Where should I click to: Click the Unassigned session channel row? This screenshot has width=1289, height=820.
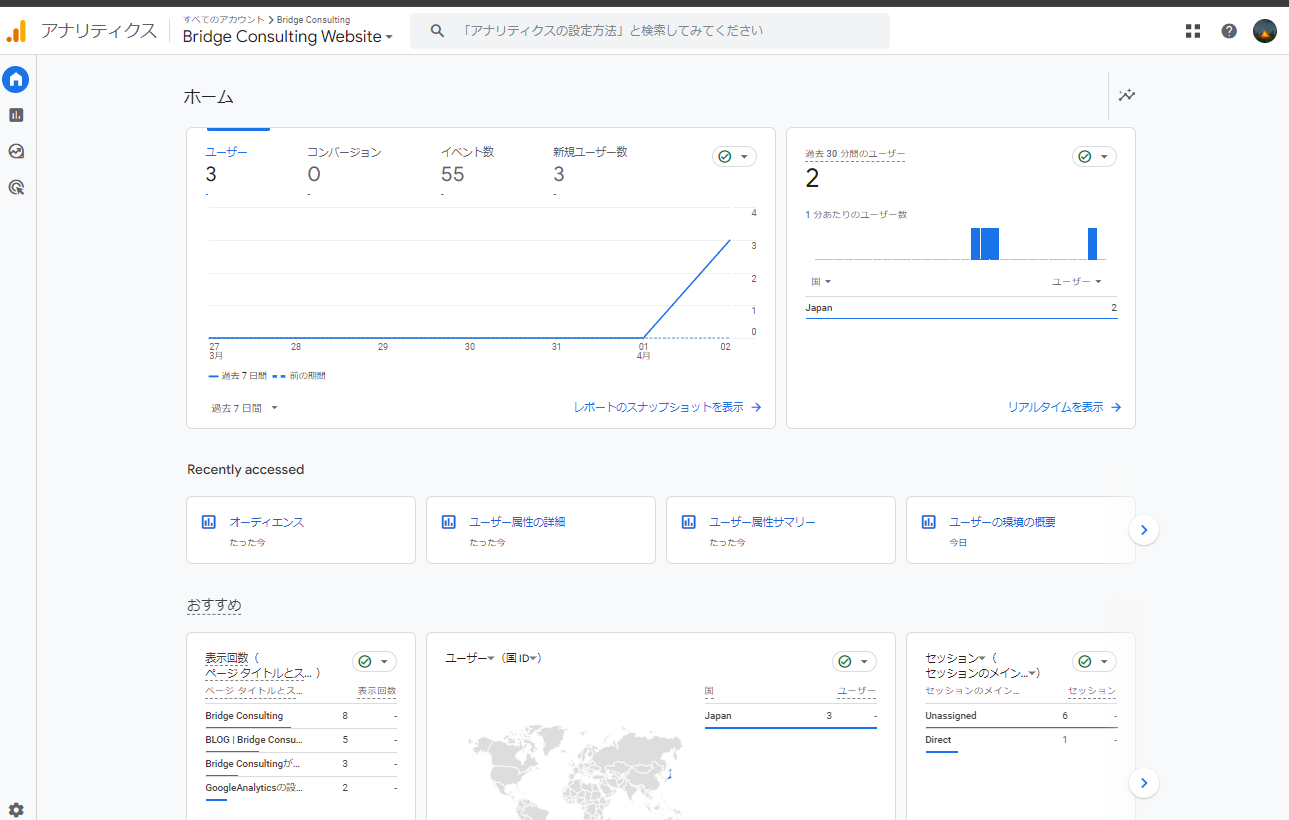pyautogui.click(x=1021, y=716)
